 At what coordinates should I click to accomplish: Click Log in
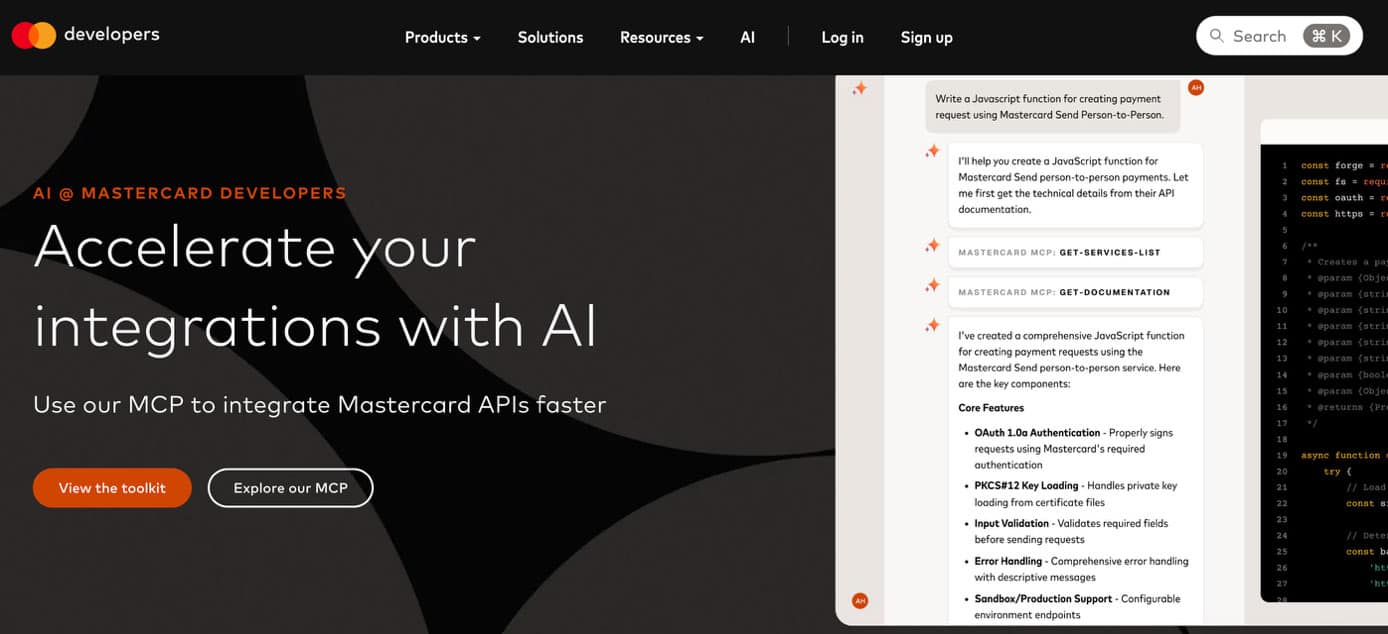tap(842, 37)
